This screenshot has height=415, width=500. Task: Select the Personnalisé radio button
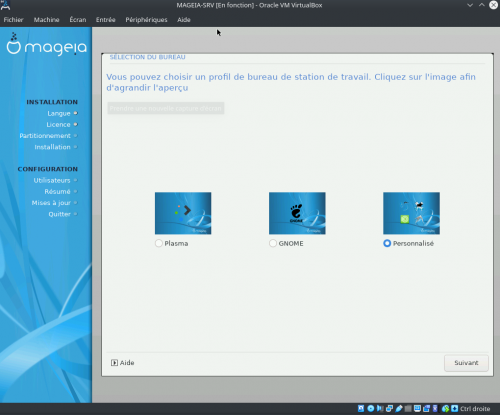[387, 243]
